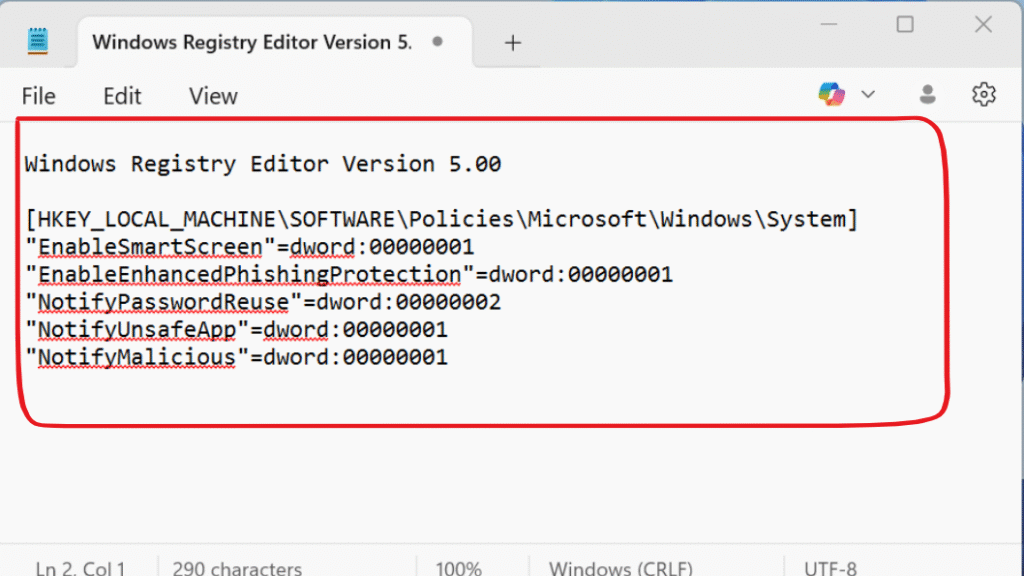Click the unsaved changes dot on the tab
The image size is (1024, 576).
[438, 42]
